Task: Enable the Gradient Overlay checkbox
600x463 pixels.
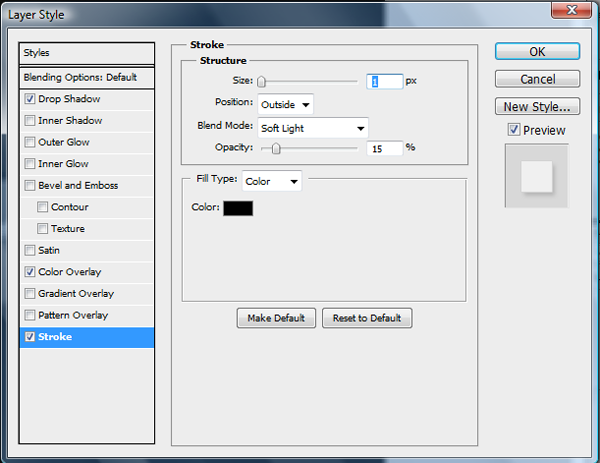Action: pyautogui.click(x=29, y=293)
